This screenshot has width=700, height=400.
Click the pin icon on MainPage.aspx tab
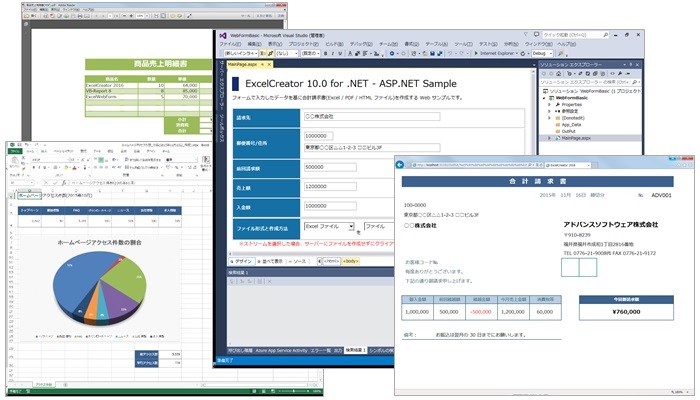(x=262, y=65)
